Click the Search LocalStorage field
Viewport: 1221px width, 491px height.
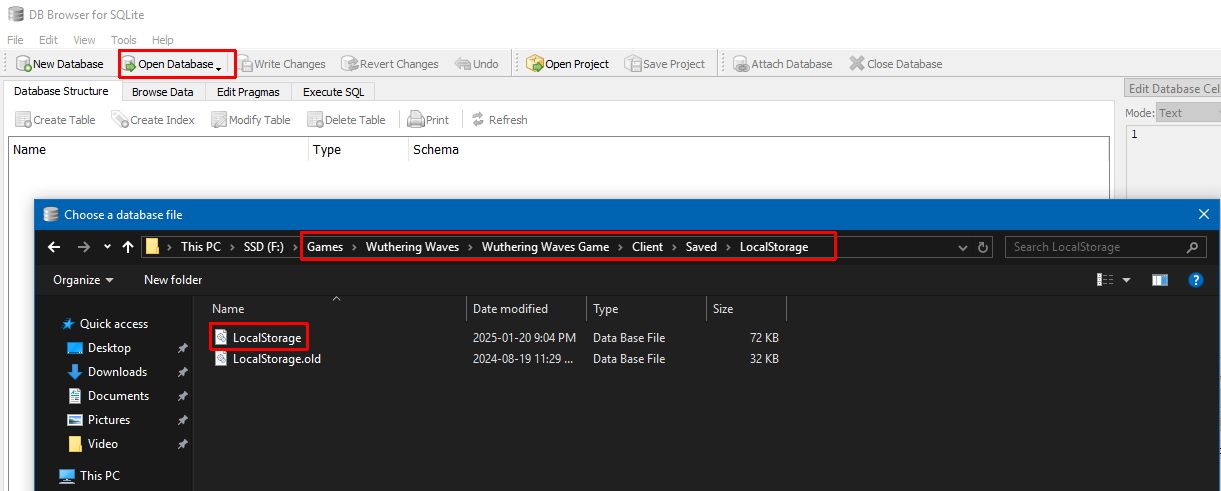pyautogui.click(x=1105, y=247)
